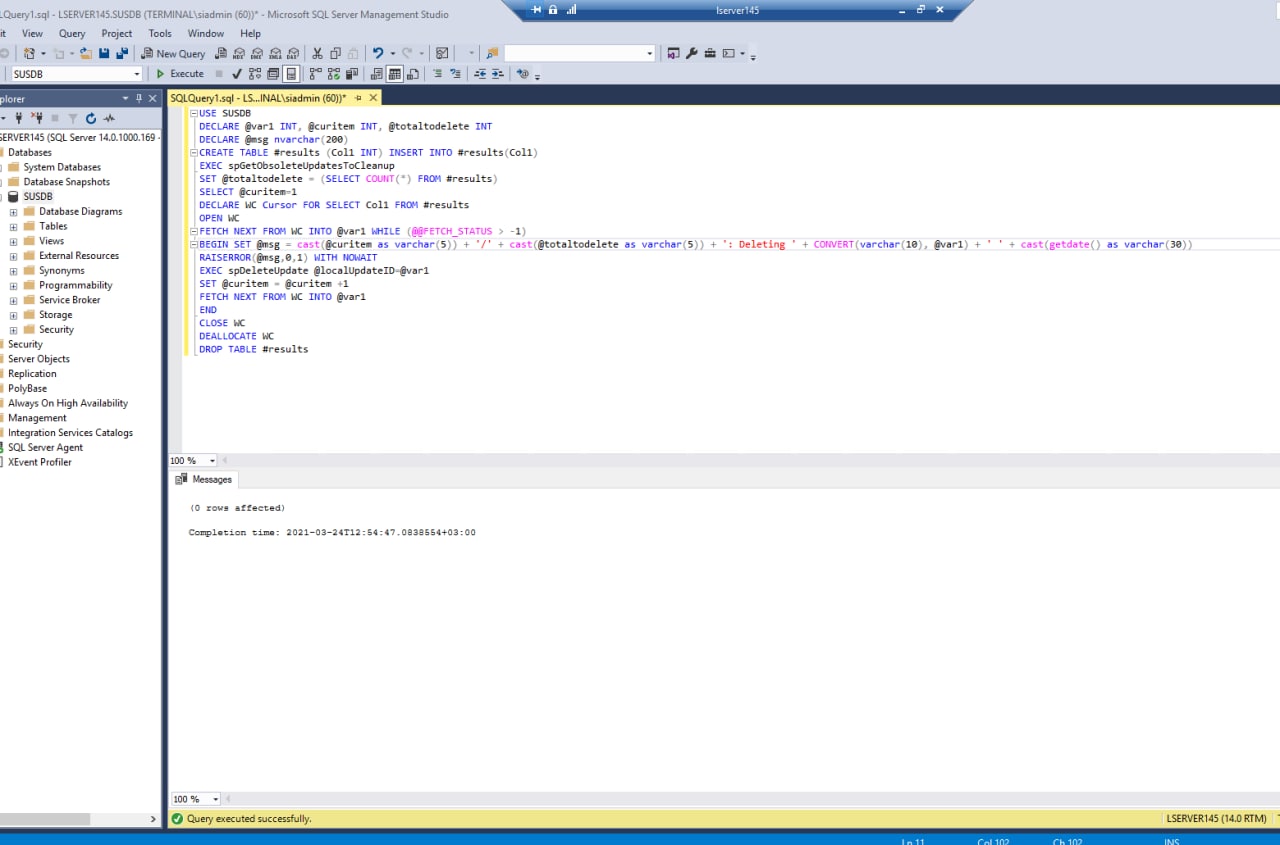
Task: Toggle auto-hide pin on Object Explorer panel
Action: click(139, 98)
